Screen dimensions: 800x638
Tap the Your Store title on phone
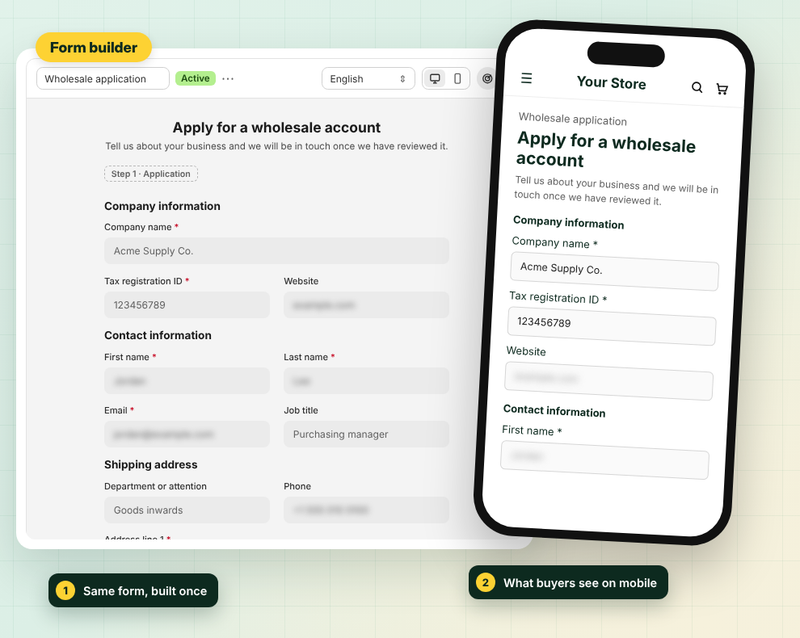(x=611, y=83)
